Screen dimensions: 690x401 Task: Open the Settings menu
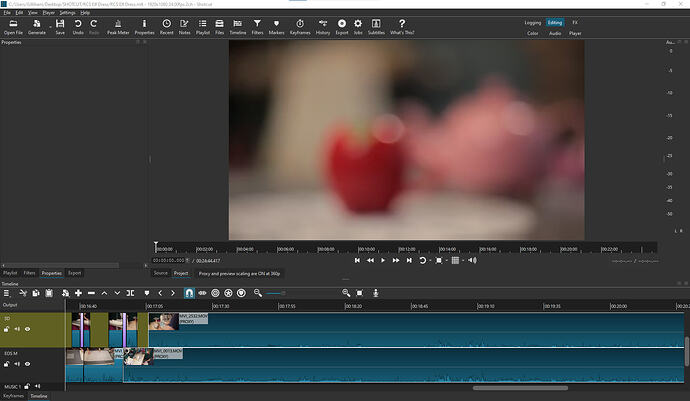point(67,13)
